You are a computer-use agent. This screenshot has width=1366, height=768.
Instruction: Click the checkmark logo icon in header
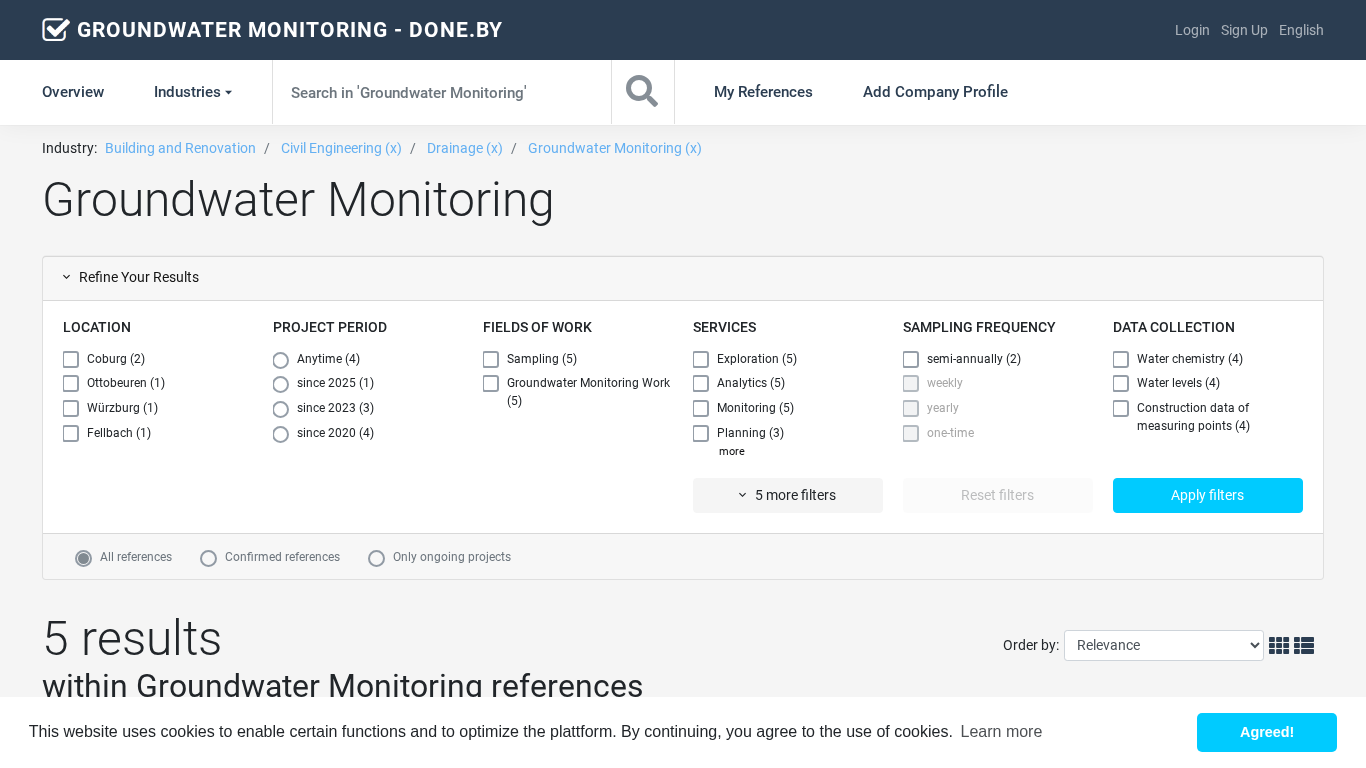point(56,30)
